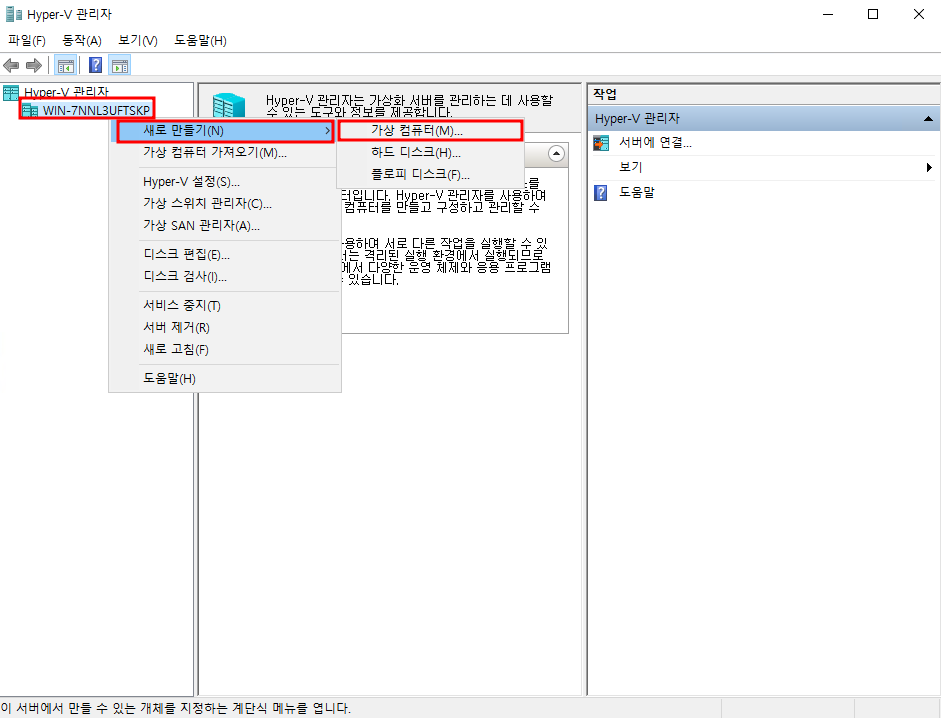This screenshot has width=941, height=718.
Task: Click the WIN-7NNL3UFTSKP server icon
Action: click(x=30, y=110)
